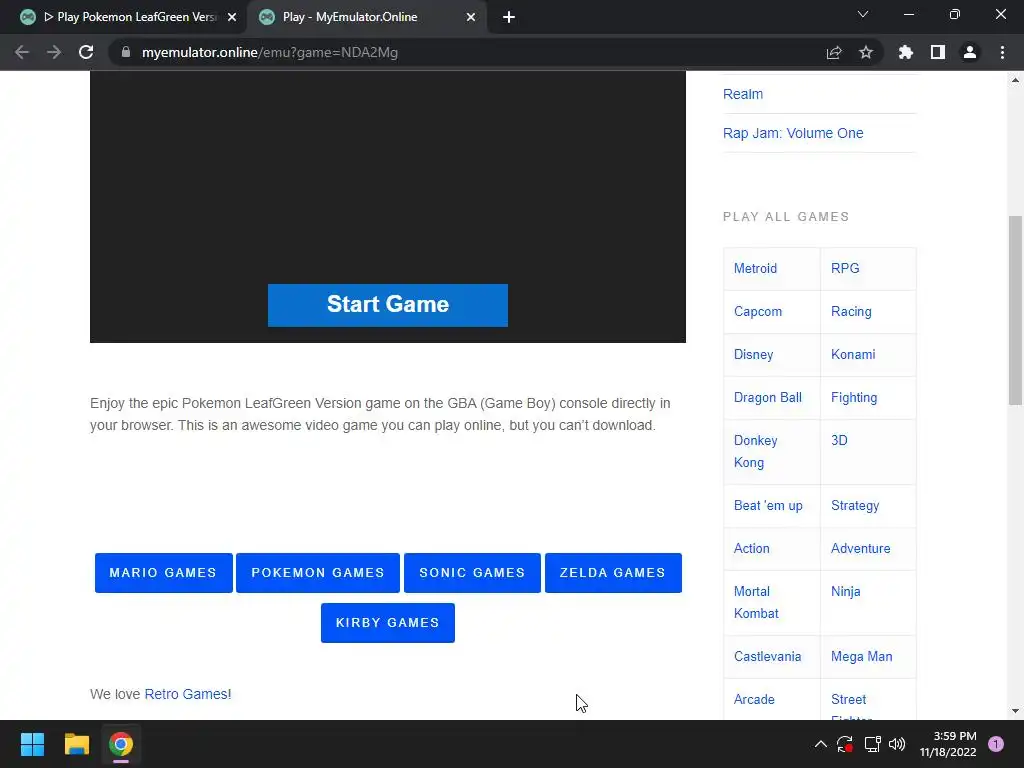Open the clock showing 3:59 PM

(x=948, y=744)
